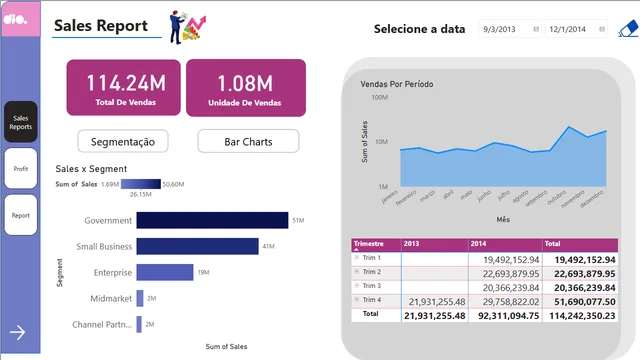Click the Sales x Segment chart title
This screenshot has width=640, height=360.
point(91,169)
